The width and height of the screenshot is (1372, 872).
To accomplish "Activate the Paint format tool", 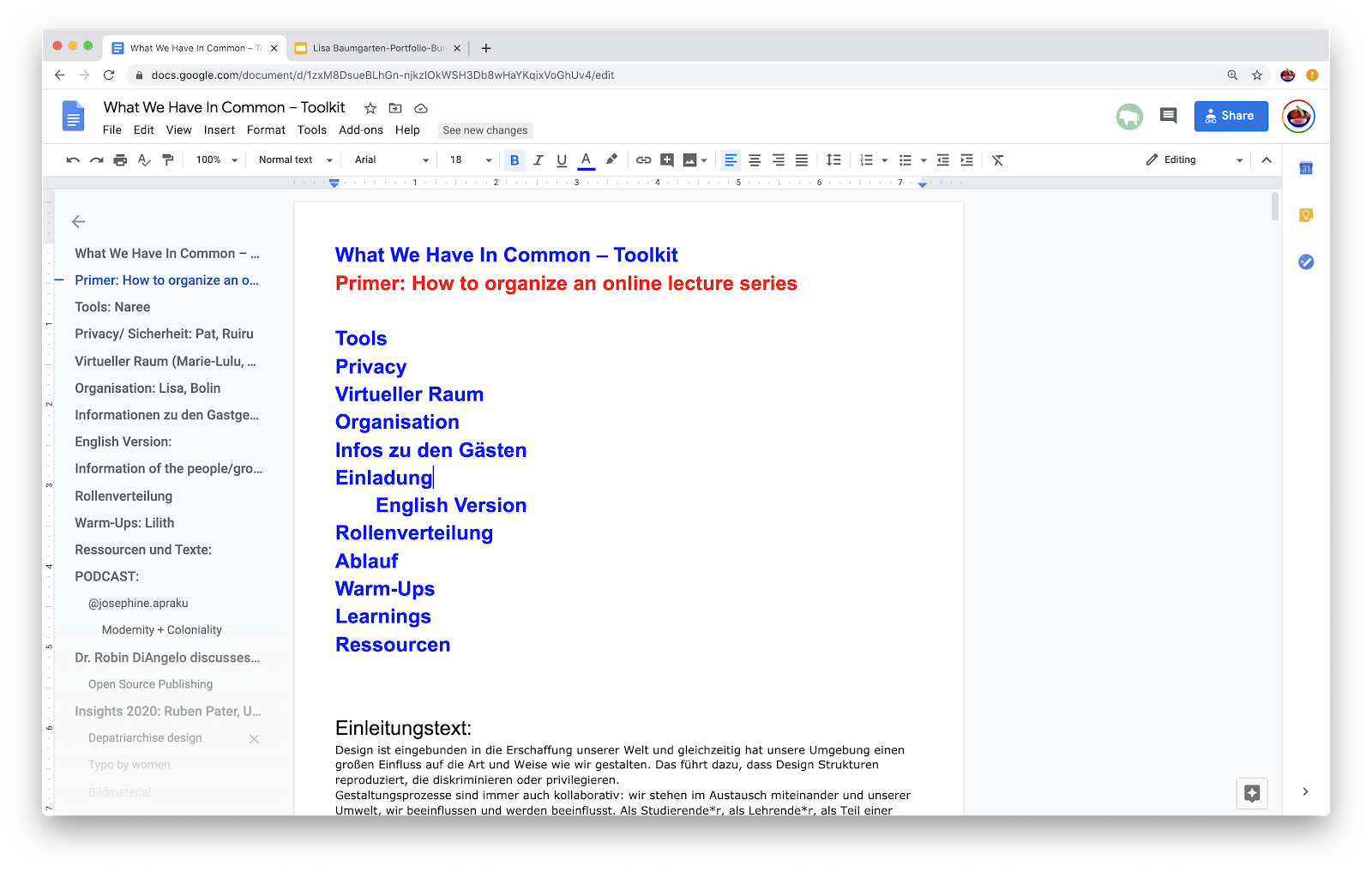I will click(168, 160).
